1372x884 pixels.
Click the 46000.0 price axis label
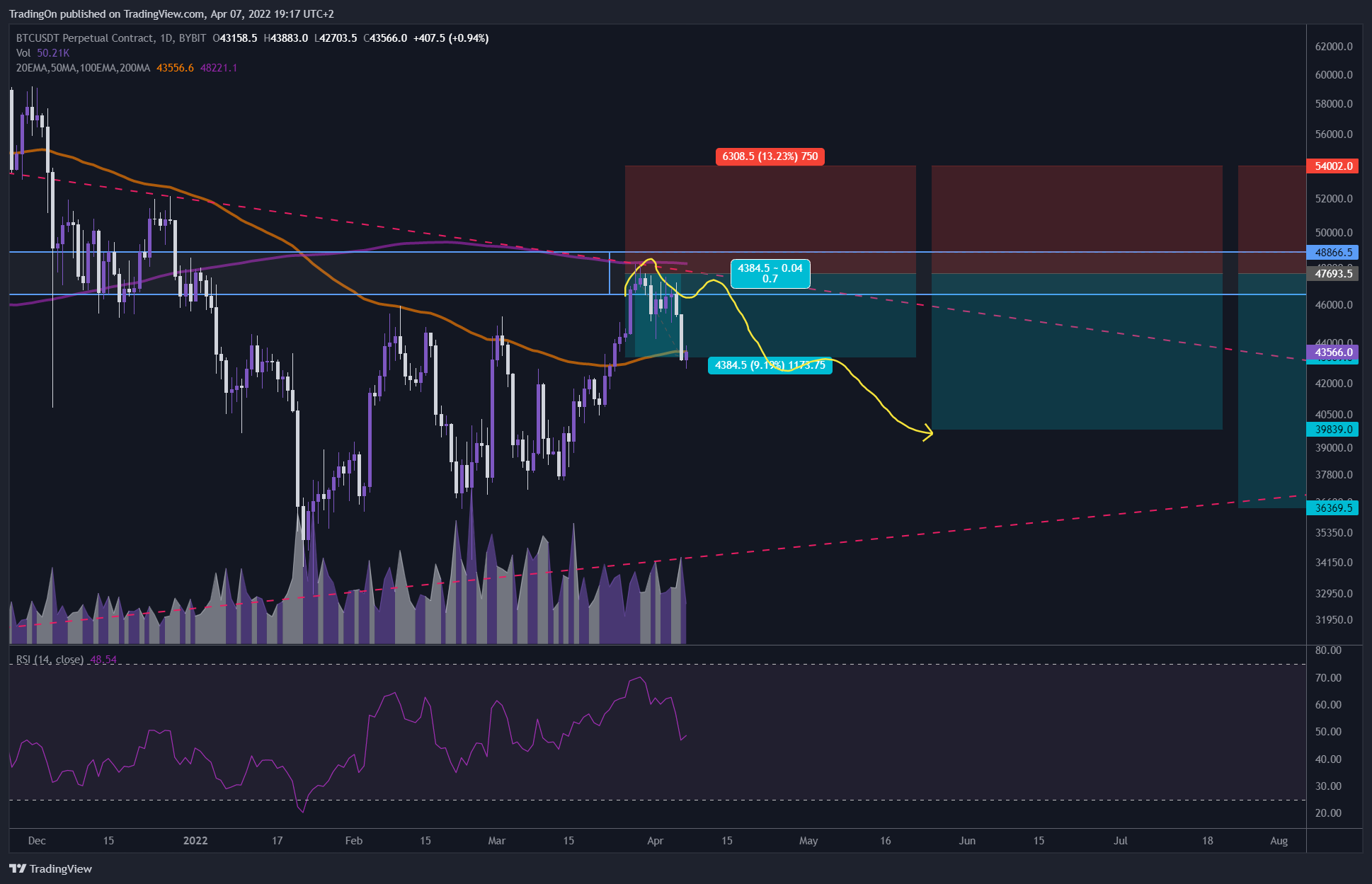pyautogui.click(x=1333, y=305)
